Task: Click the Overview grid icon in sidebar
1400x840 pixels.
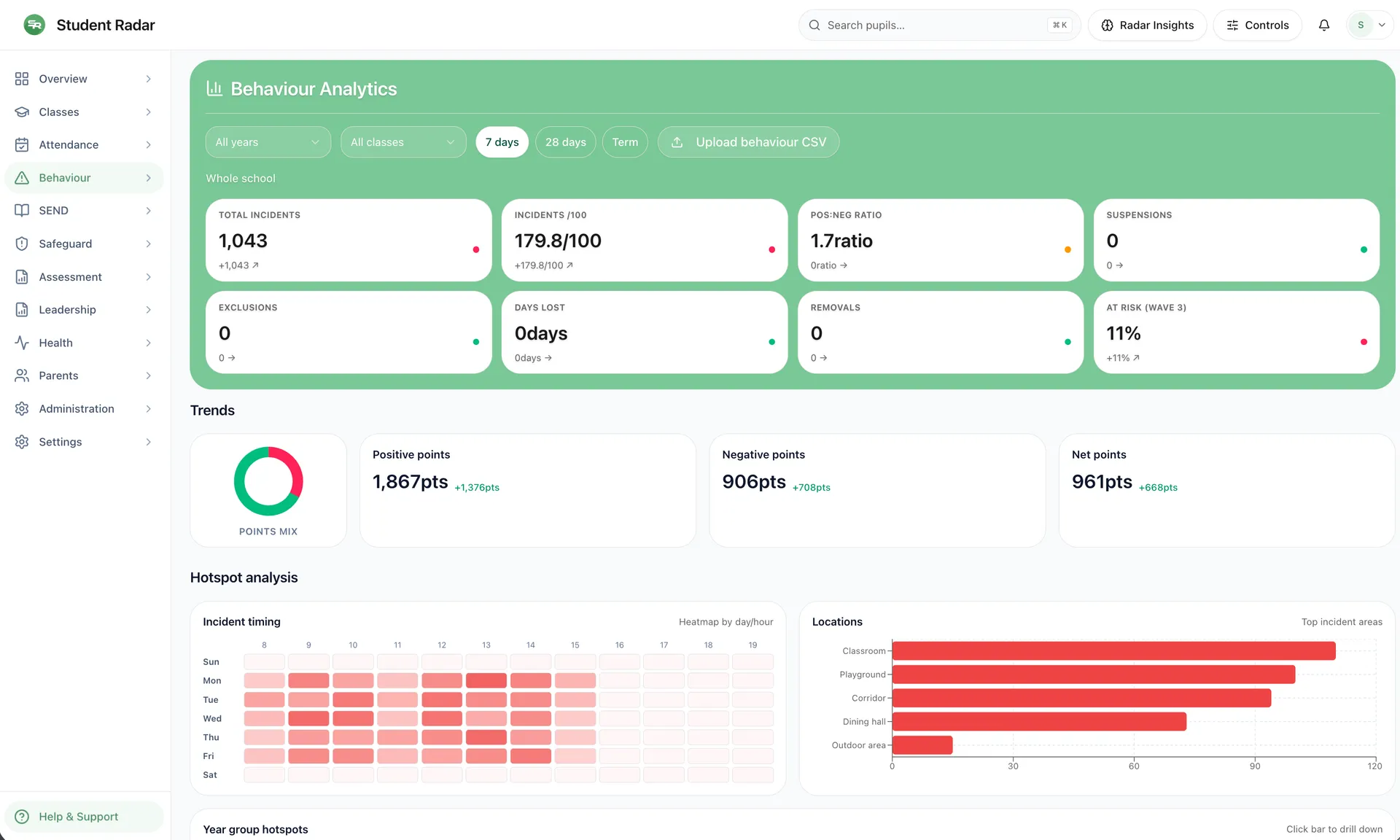Action: click(x=22, y=79)
